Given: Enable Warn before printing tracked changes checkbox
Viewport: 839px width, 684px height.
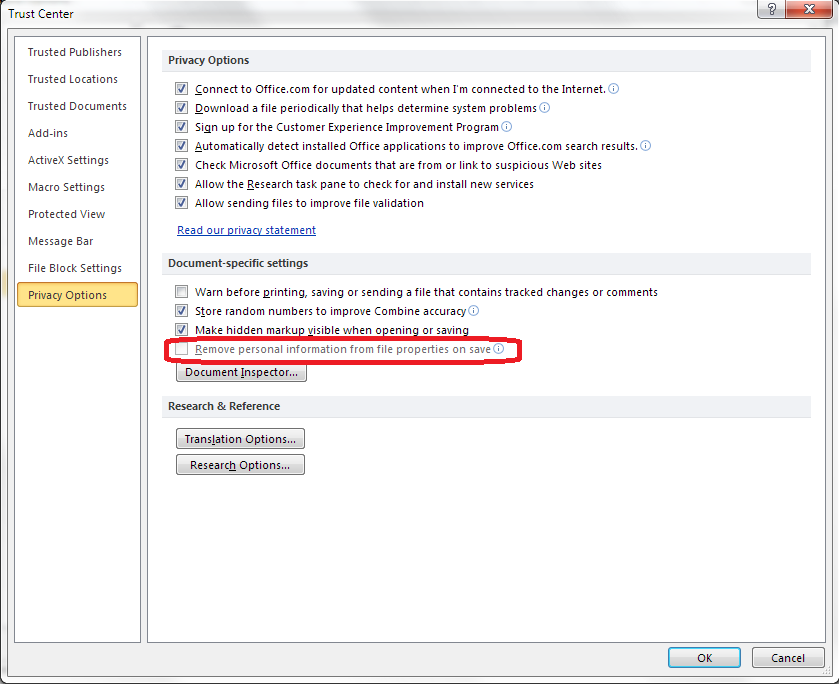Looking at the screenshot, I should [182, 292].
